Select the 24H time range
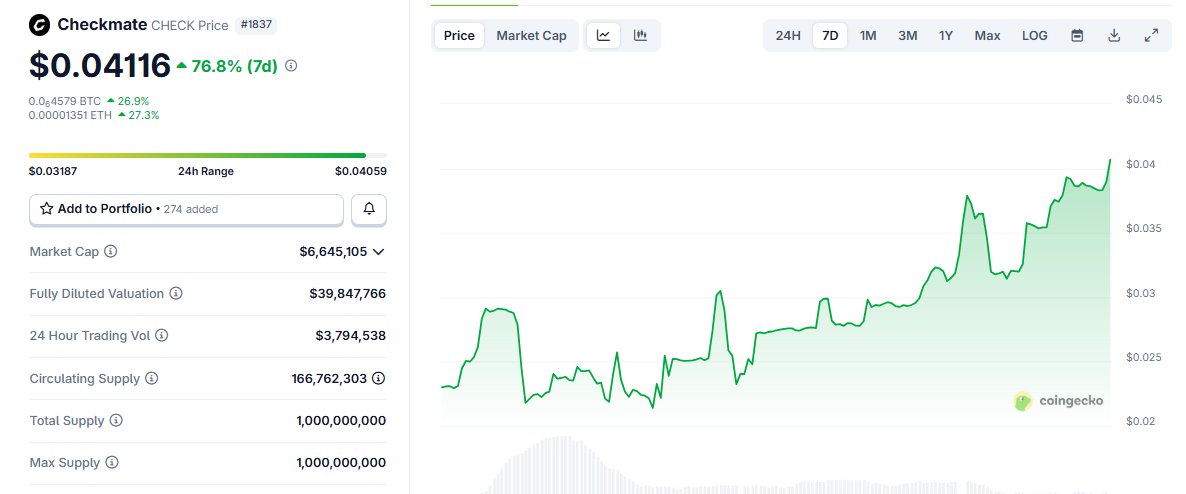 point(788,36)
